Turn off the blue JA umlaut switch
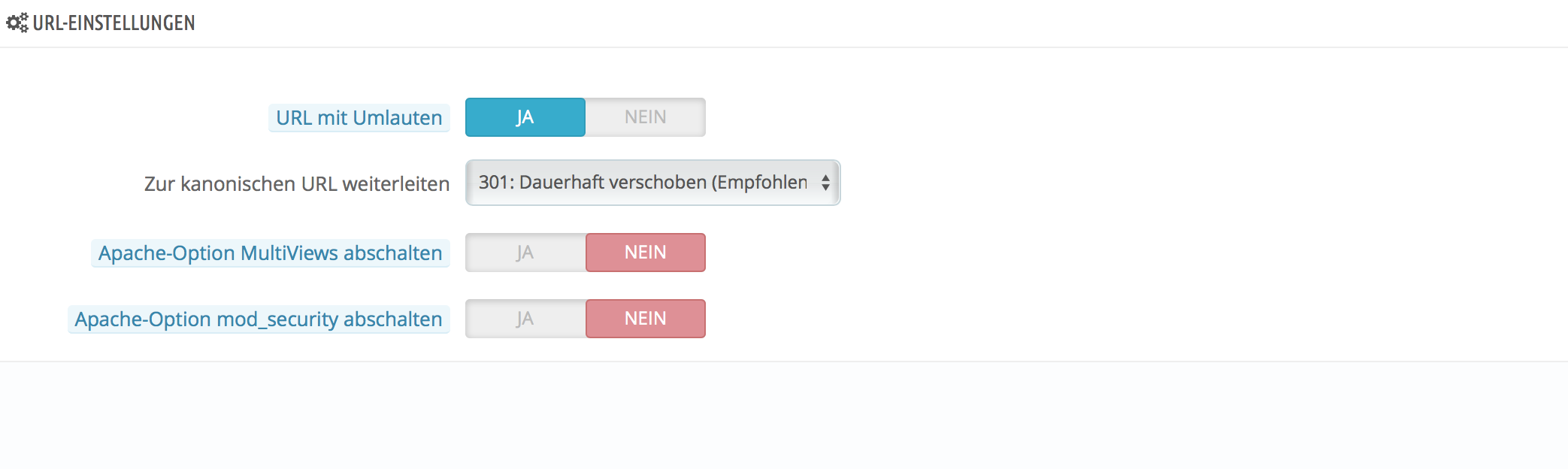1568x469 pixels. [645, 117]
